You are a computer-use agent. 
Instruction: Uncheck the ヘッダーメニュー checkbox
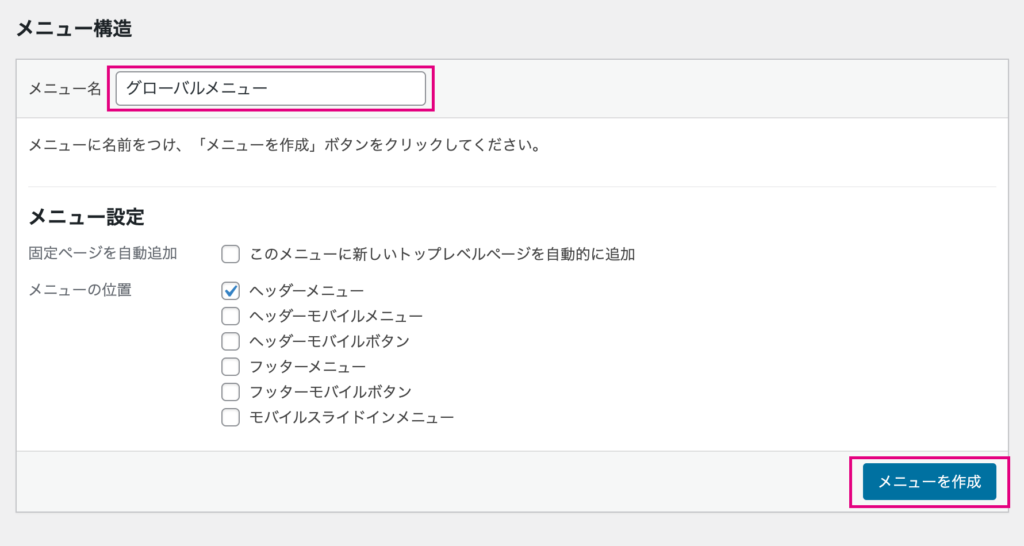click(231, 291)
